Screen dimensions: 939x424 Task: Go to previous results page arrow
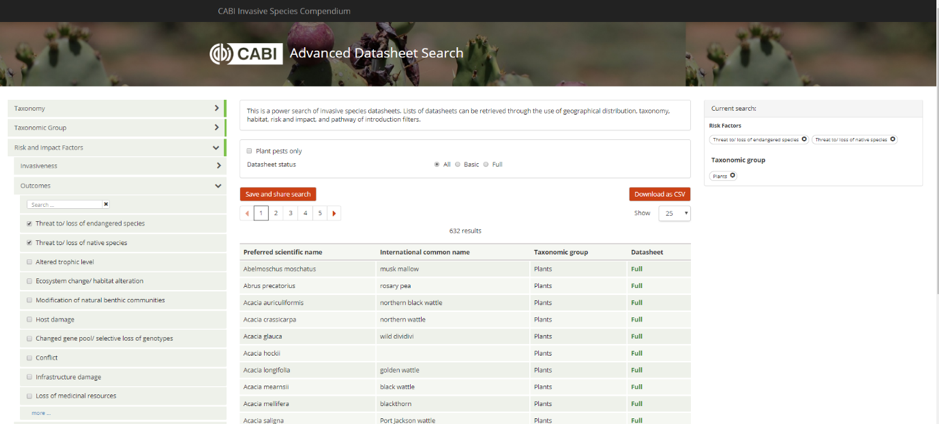(x=246, y=213)
